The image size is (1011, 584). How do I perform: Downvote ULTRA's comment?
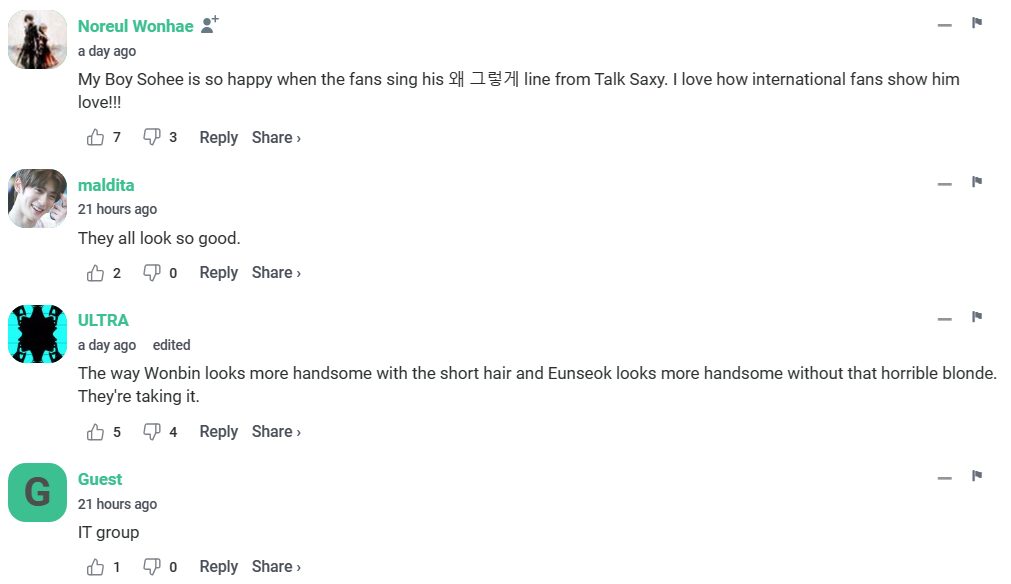pos(152,432)
